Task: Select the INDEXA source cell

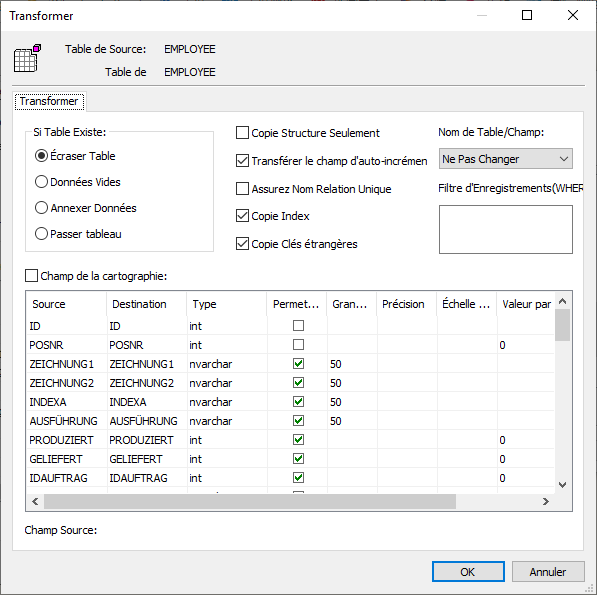Action: pyautogui.click(x=66, y=402)
